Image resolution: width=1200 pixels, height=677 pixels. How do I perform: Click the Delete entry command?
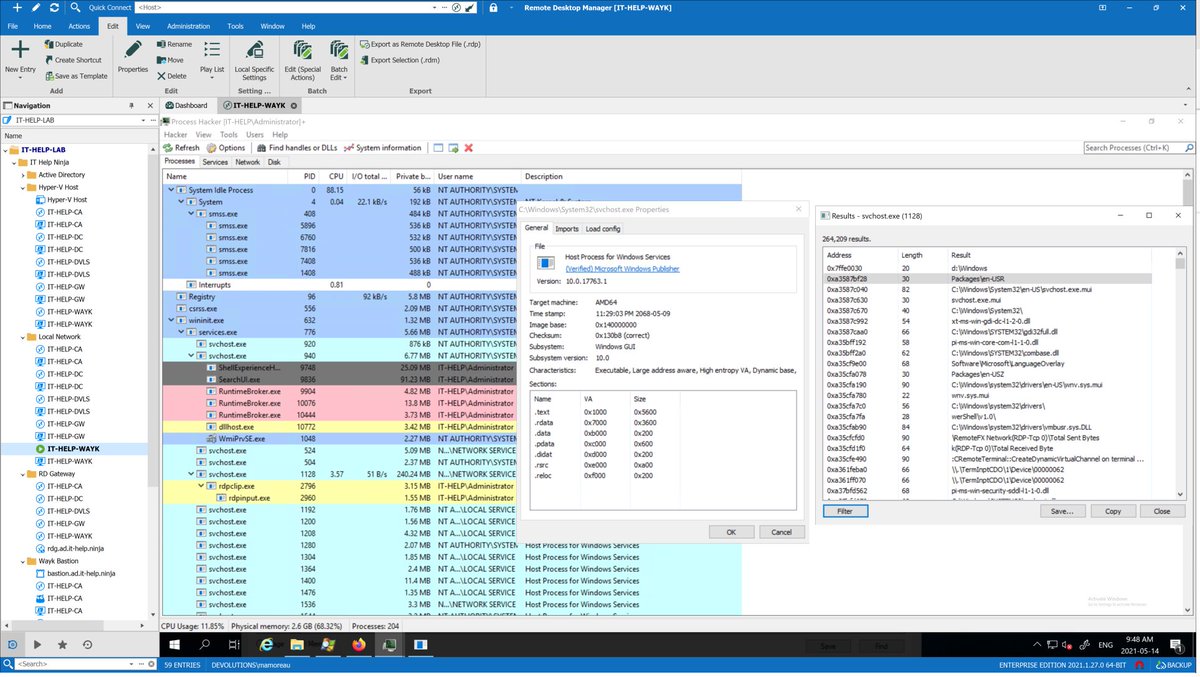[172, 76]
